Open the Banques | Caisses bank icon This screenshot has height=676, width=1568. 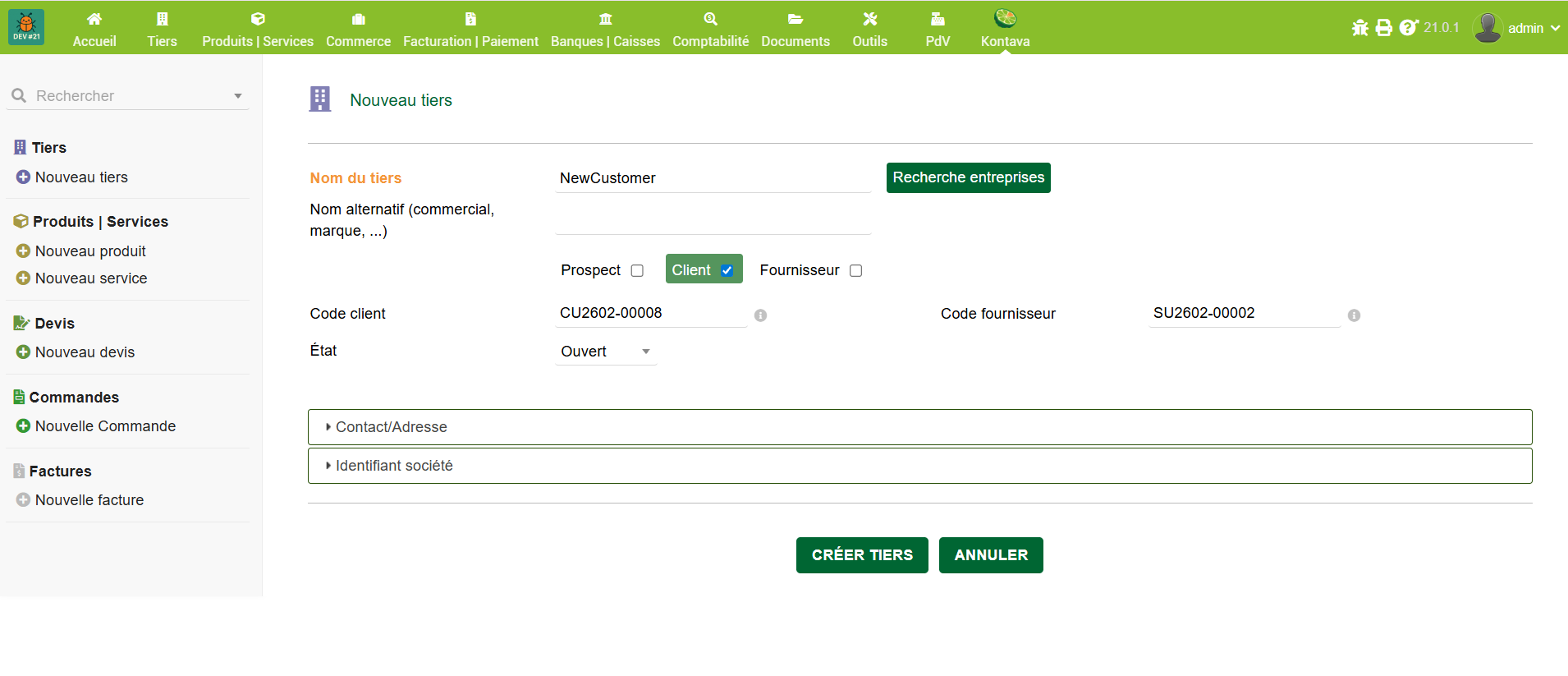click(606, 19)
